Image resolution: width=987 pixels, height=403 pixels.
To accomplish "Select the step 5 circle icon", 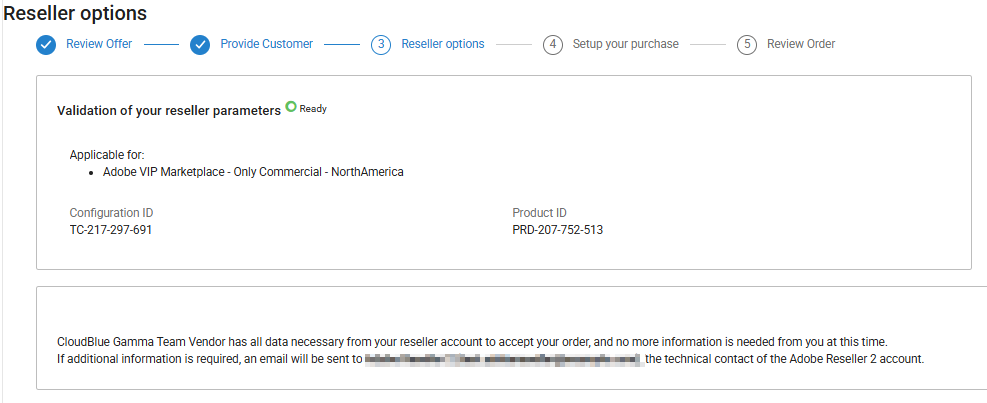I will click(x=747, y=45).
